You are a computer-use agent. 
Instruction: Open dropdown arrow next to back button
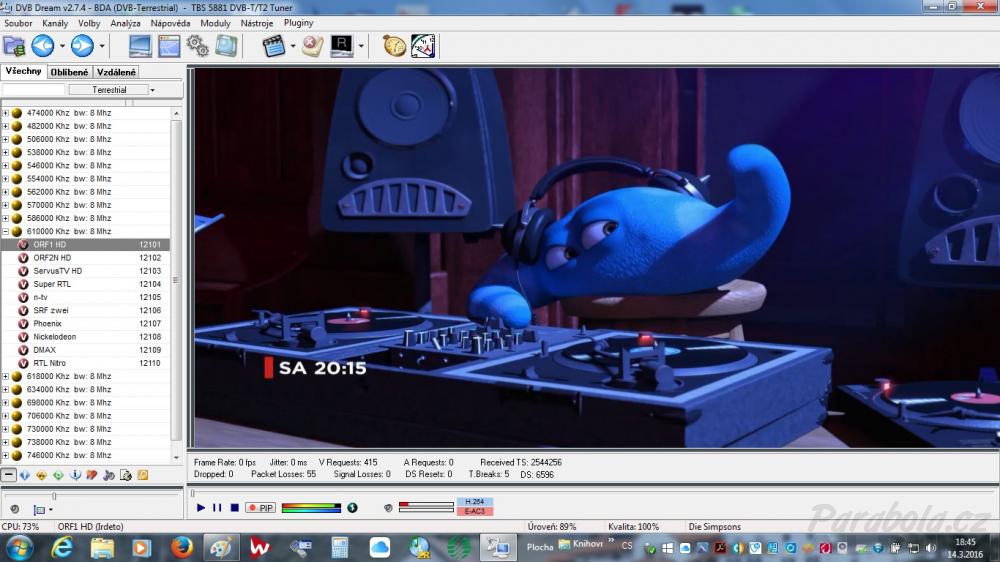coord(62,46)
